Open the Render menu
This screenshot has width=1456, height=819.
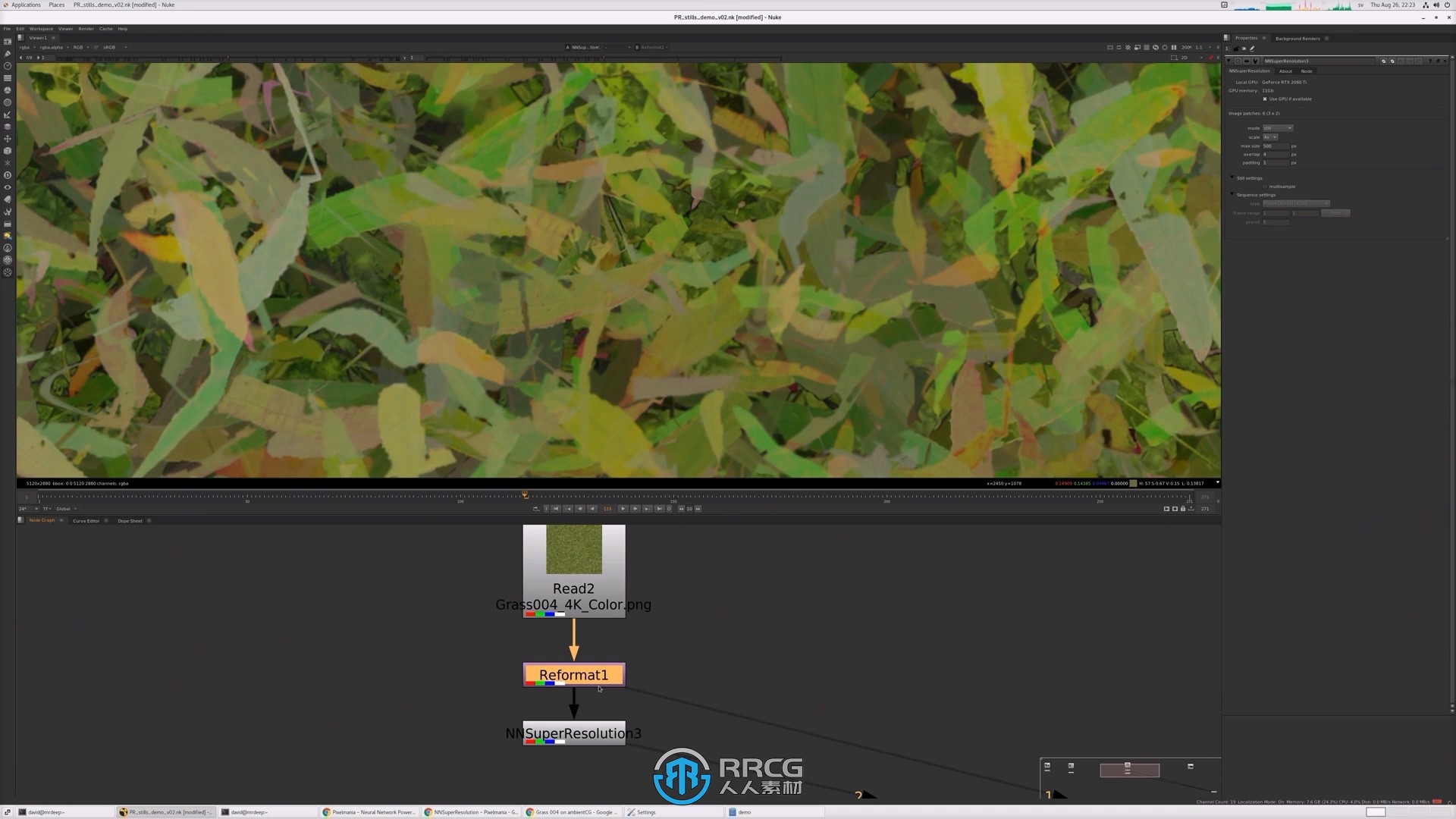tap(86, 29)
